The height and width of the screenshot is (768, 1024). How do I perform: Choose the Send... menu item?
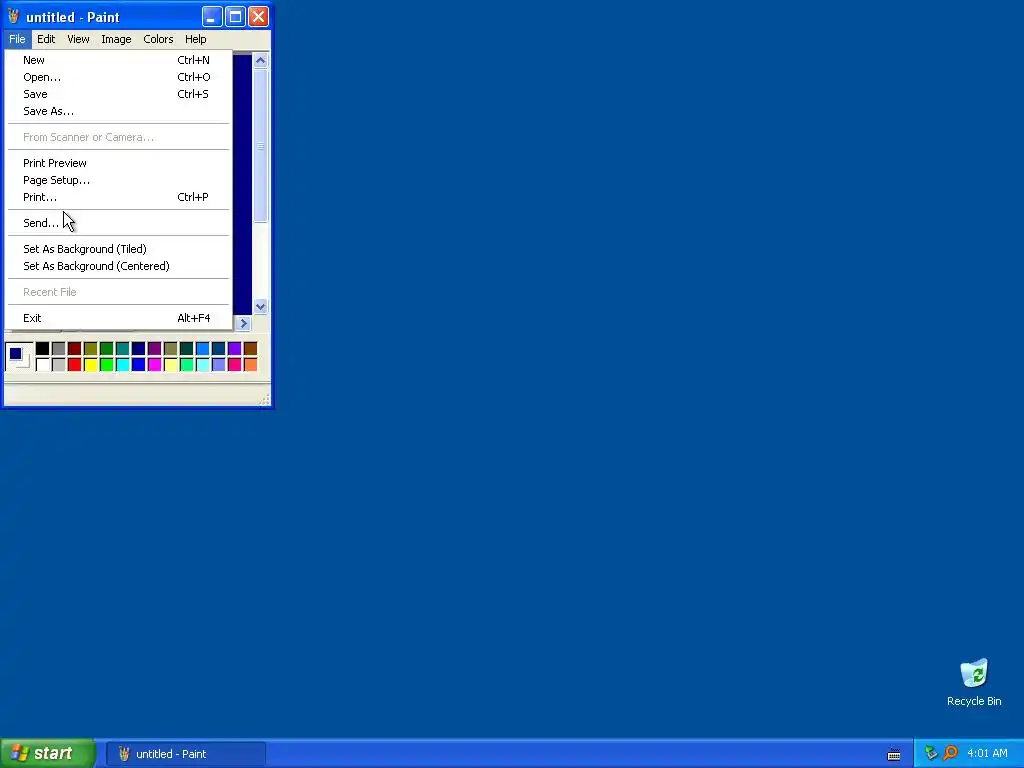118,223
